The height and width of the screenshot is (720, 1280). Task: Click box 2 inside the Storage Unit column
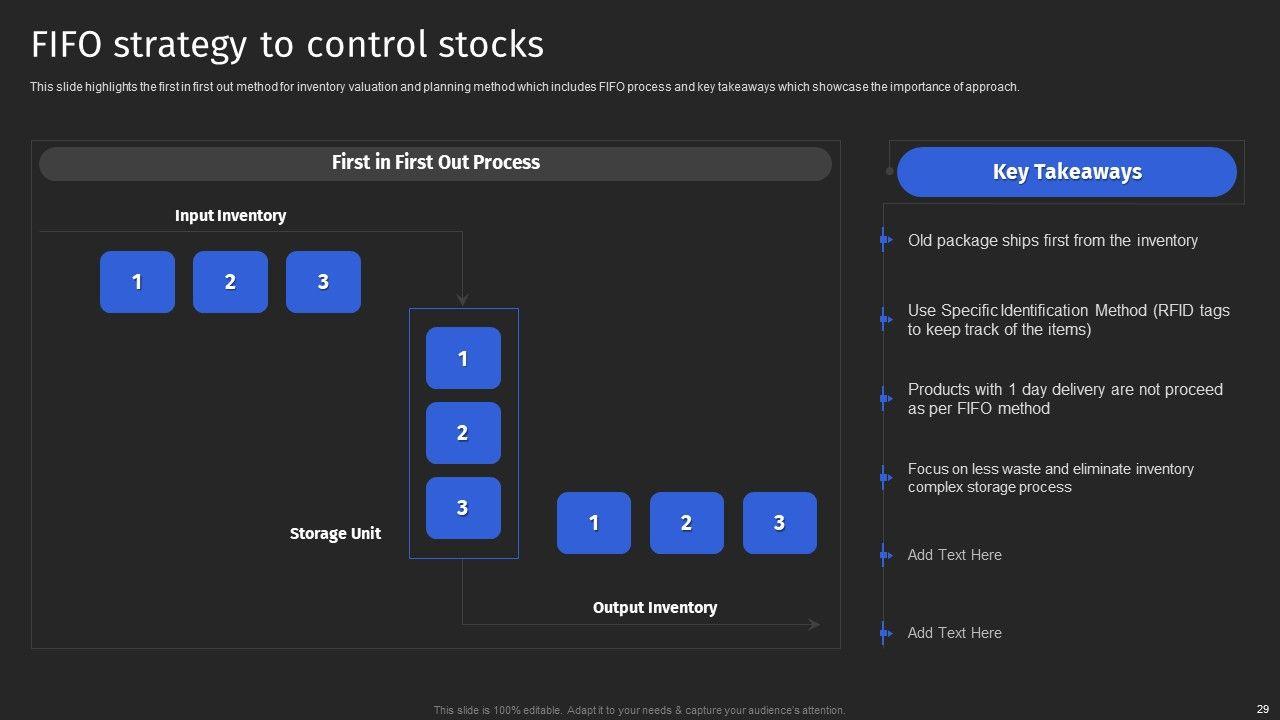(x=463, y=433)
